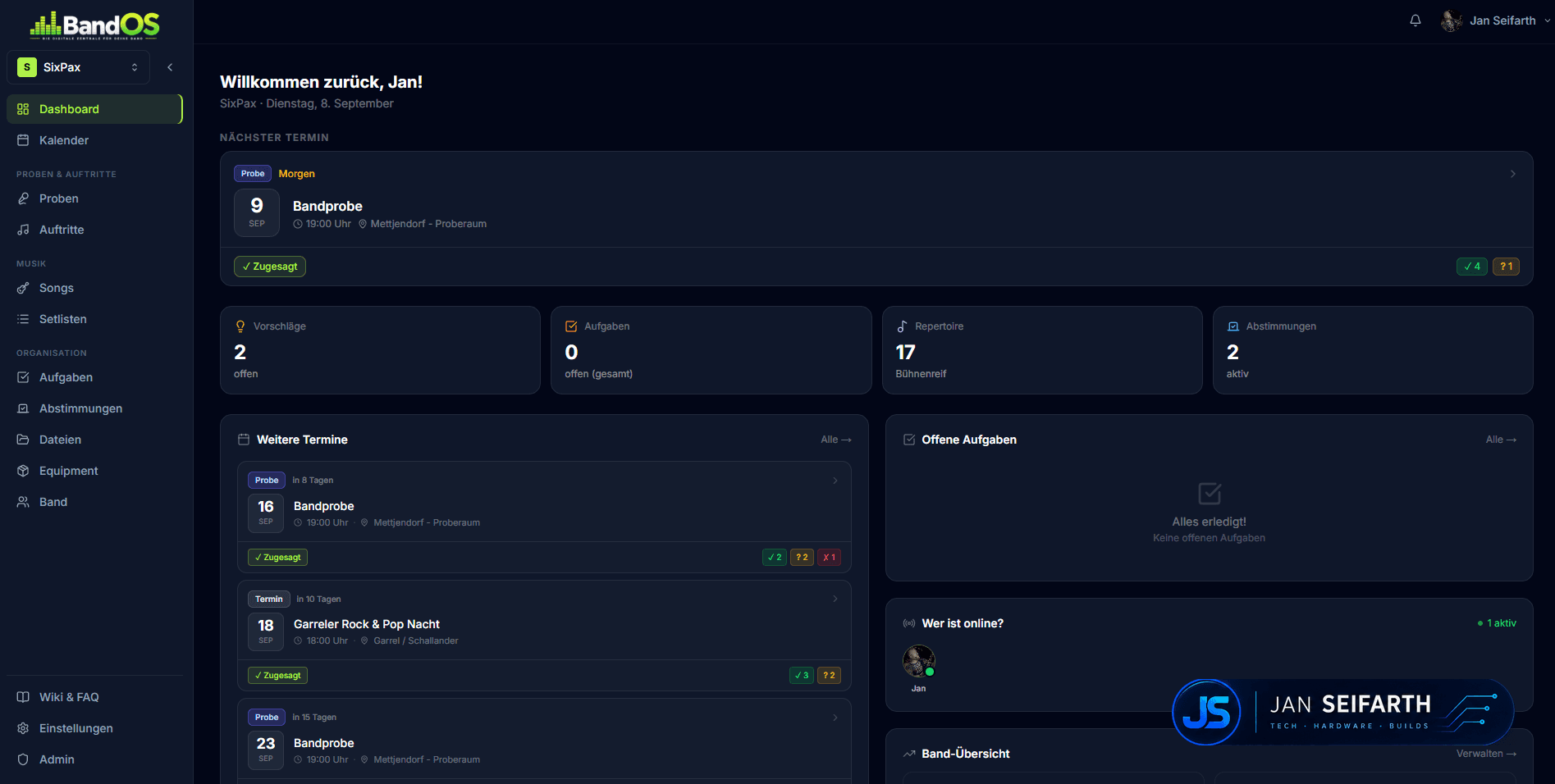The width and height of the screenshot is (1555, 784).
Task: Open the next Bandprobe chevron for 9 Sep
Action: coord(1513,174)
